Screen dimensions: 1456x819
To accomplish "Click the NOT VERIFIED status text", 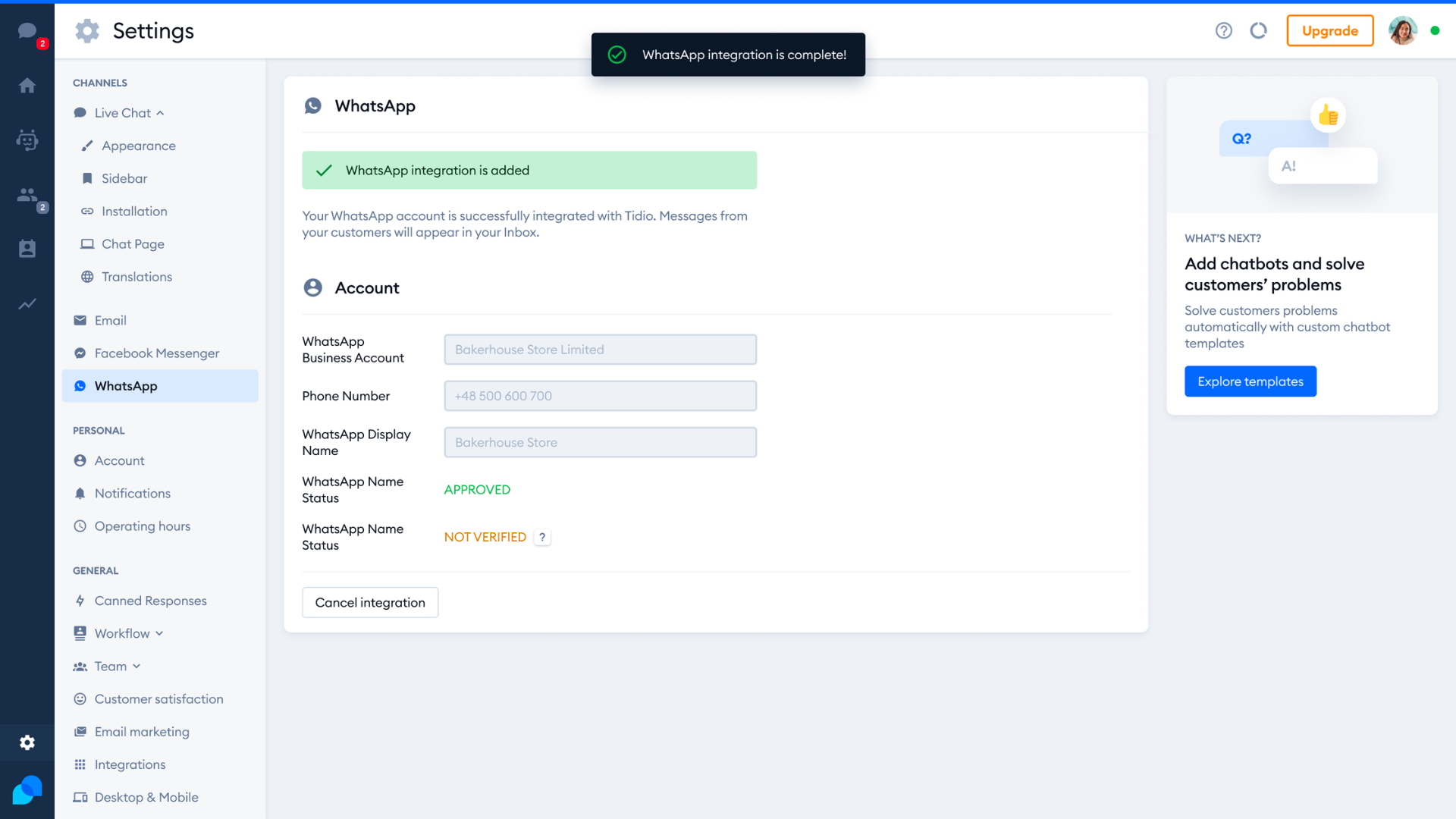I will 485,537.
